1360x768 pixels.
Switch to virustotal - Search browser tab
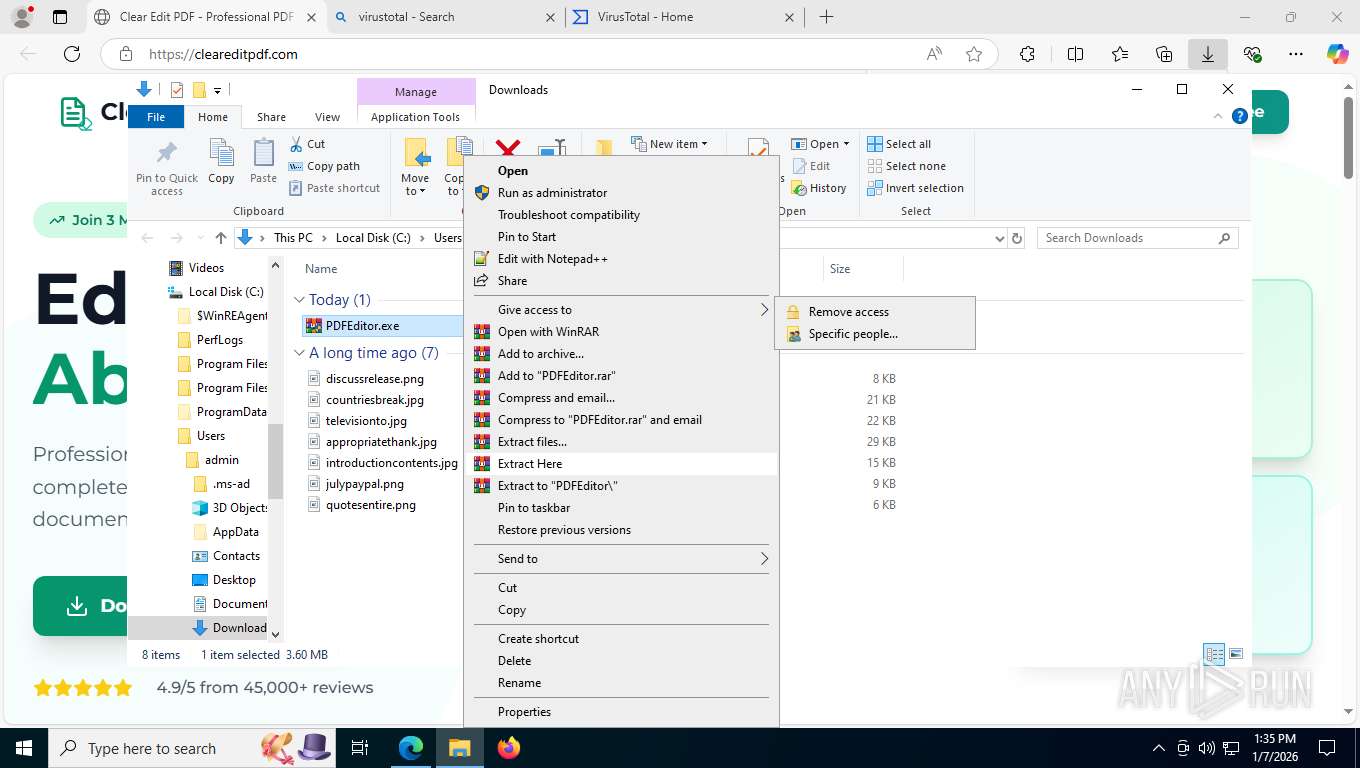click(x=444, y=17)
